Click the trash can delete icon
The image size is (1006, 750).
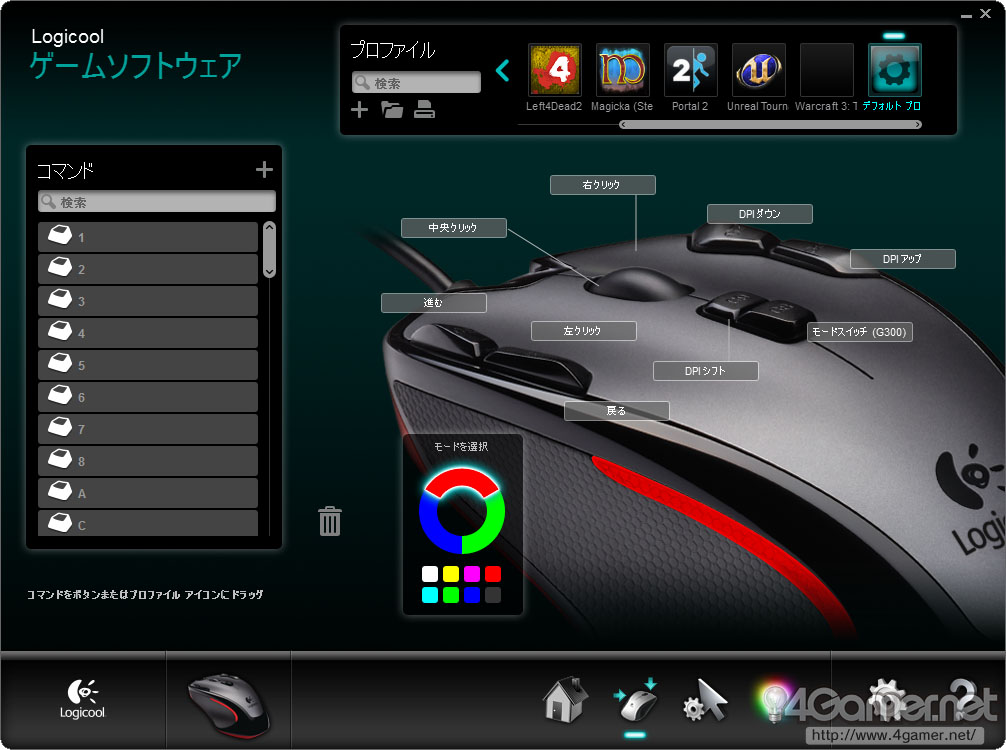(330, 521)
